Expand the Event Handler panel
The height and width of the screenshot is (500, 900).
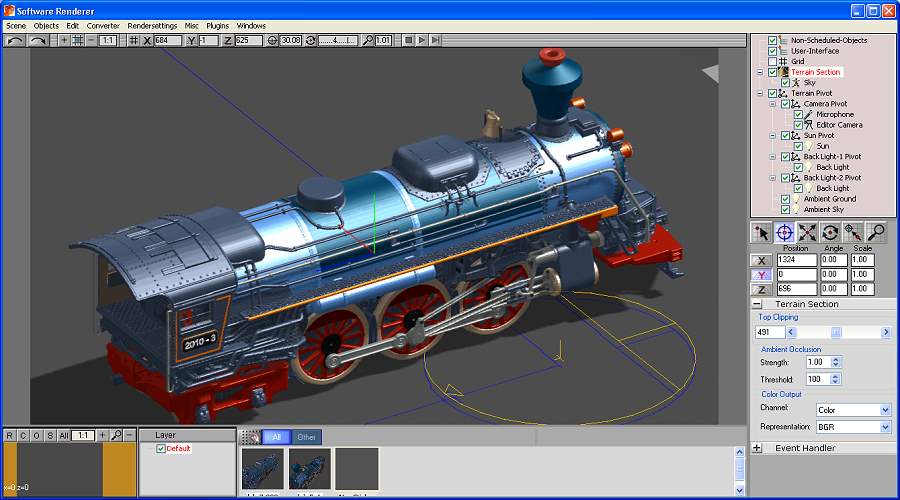point(757,448)
